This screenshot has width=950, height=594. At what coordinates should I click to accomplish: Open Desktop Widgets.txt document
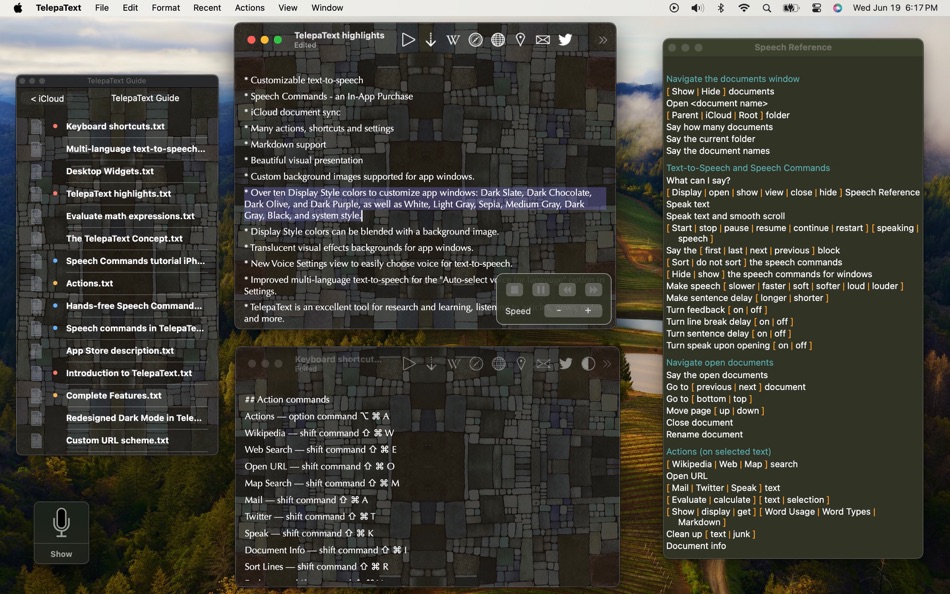click(110, 171)
